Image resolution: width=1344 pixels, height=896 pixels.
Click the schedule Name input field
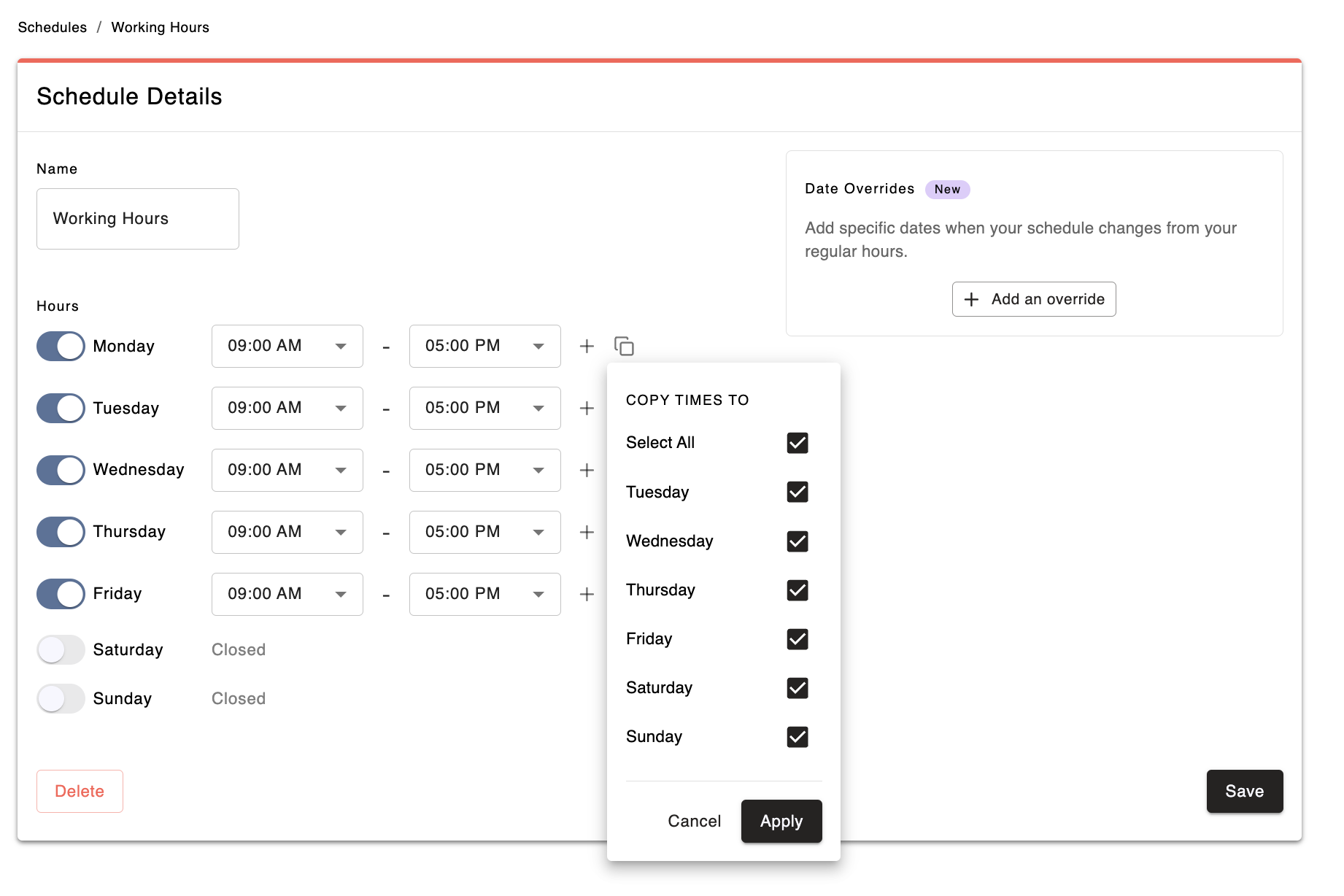click(138, 219)
